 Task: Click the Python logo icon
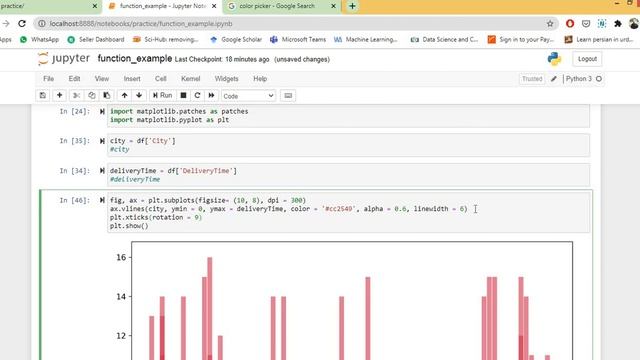pos(554,59)
